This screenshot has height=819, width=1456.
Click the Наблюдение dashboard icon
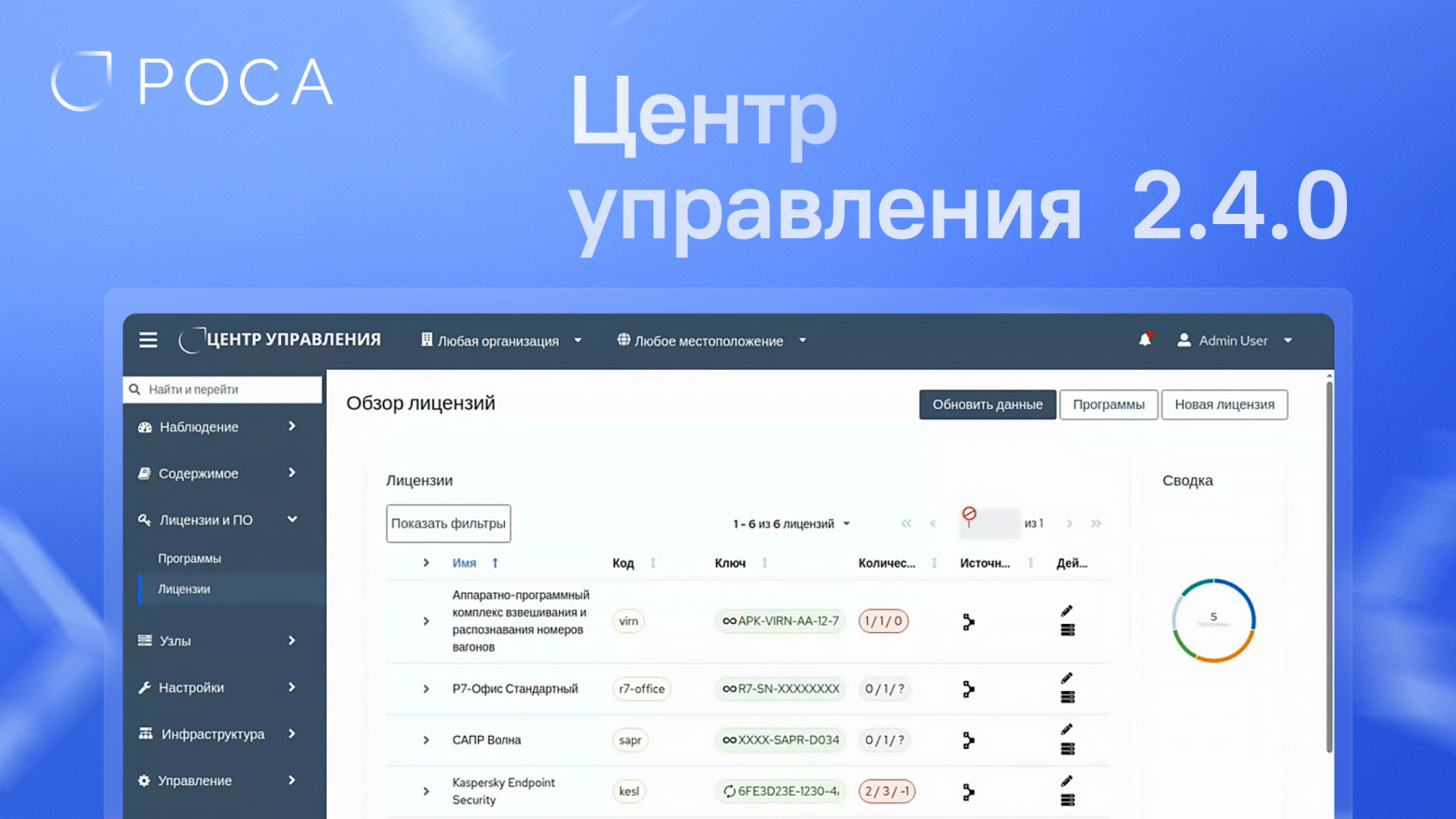[x=145, y=427]
